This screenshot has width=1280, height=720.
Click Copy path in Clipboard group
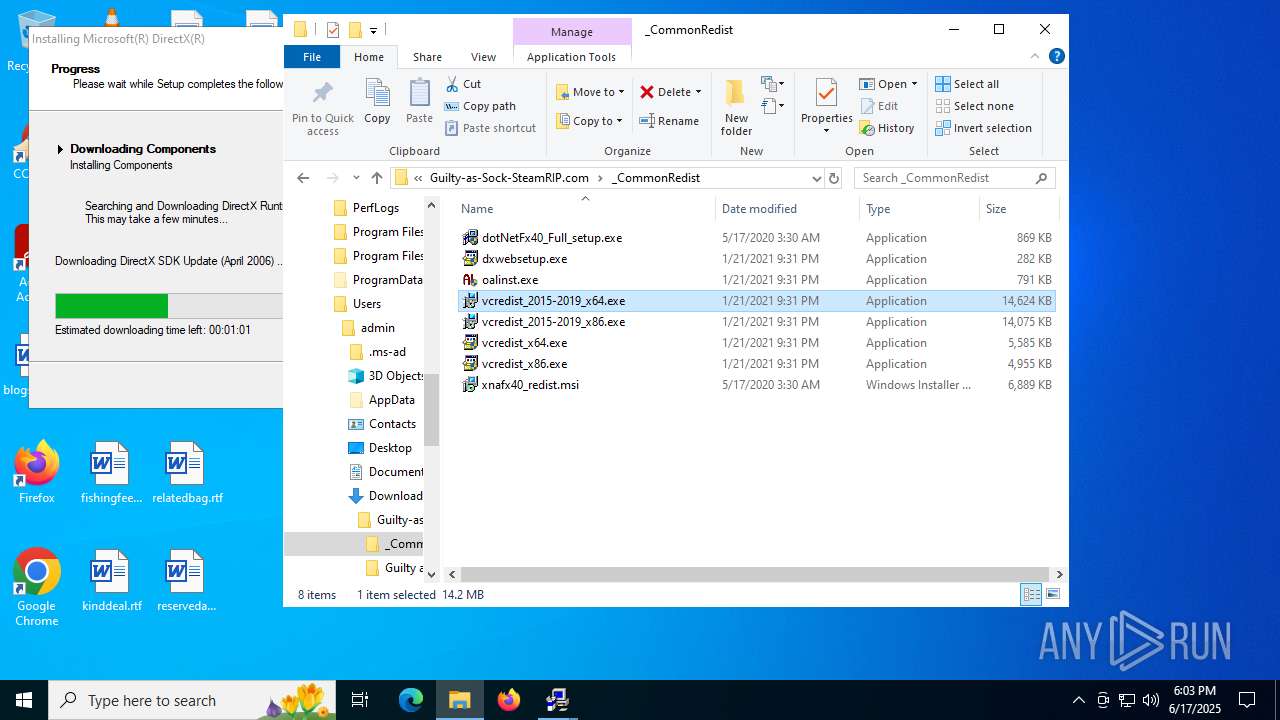[x=480, y=106]
